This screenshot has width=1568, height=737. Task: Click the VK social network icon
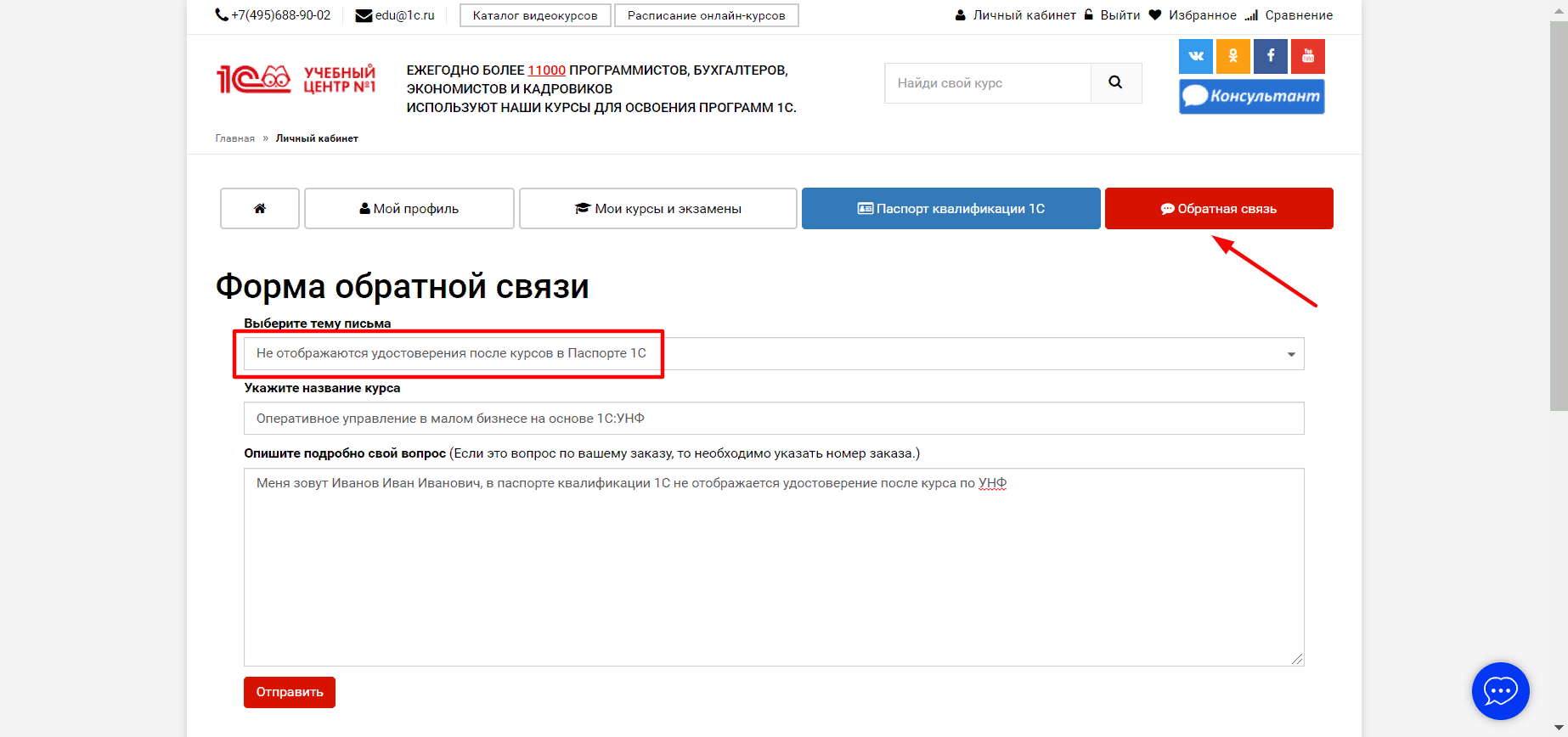click(1195, 57)
